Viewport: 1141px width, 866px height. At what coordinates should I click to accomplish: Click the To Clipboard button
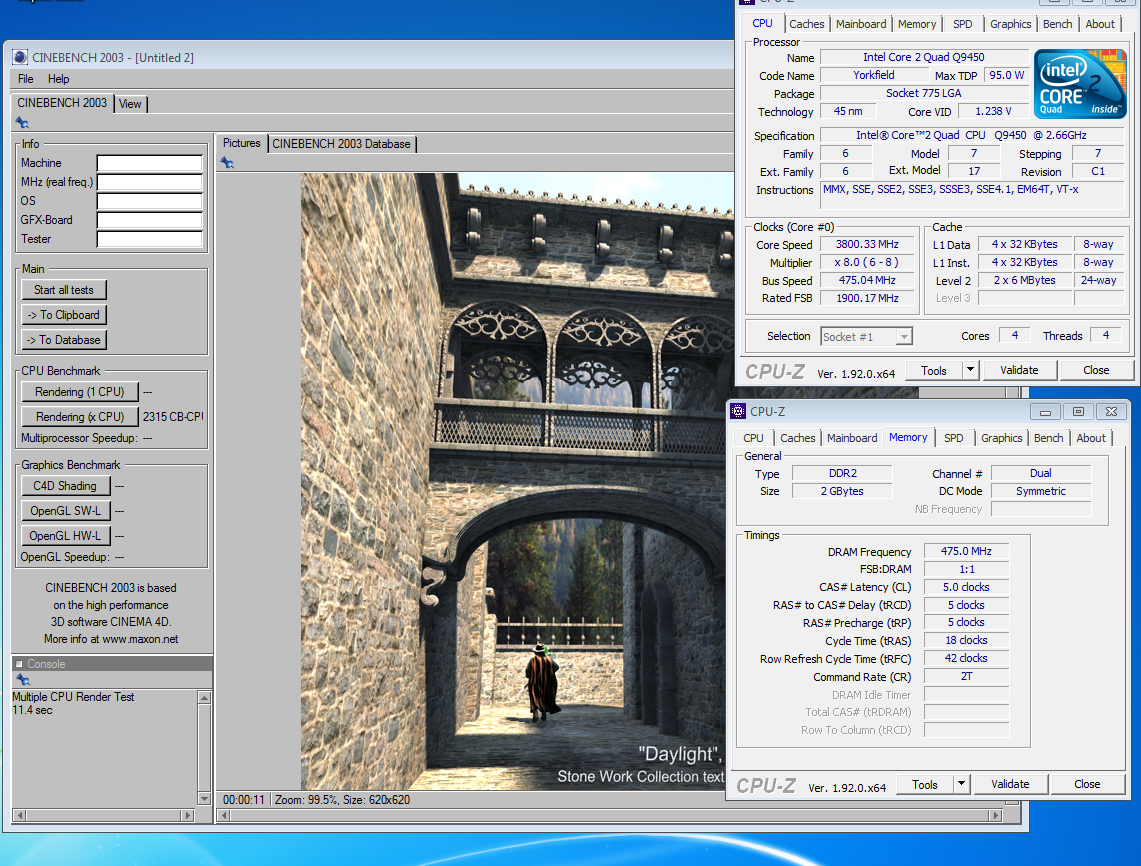(64, 314)
